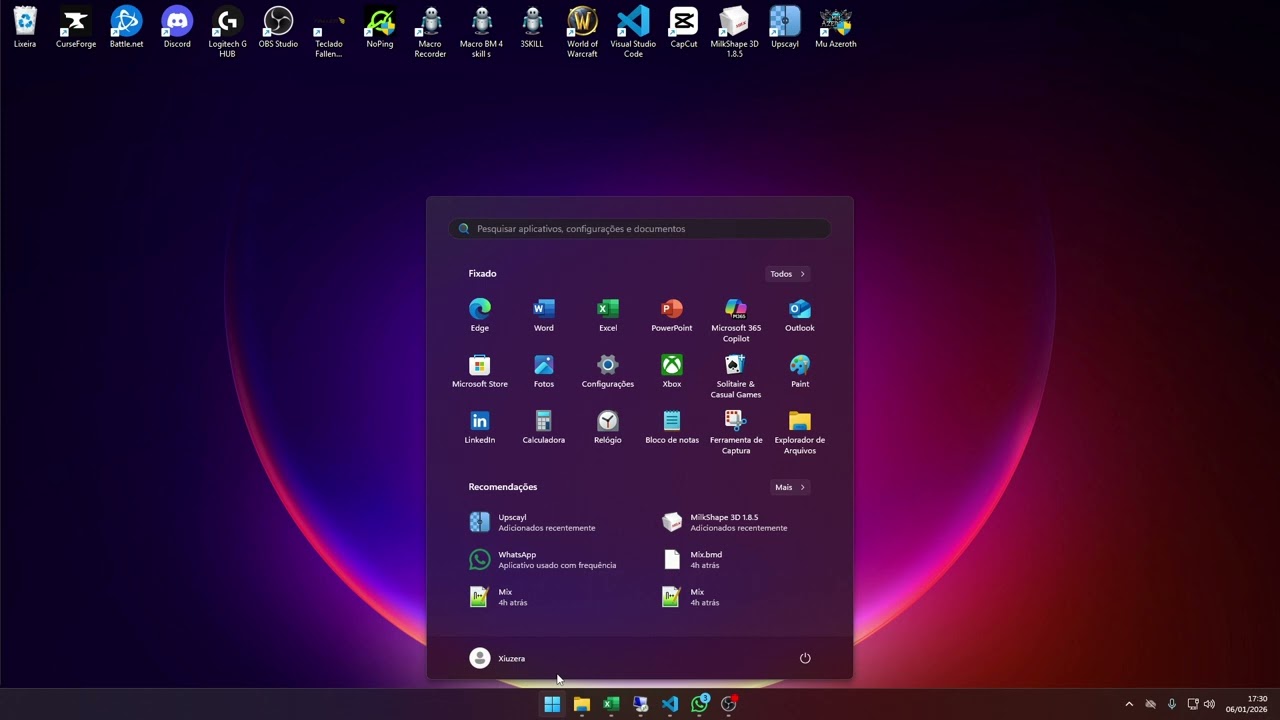
Task: Open the power options button
Action: click(x=805, y=658)
